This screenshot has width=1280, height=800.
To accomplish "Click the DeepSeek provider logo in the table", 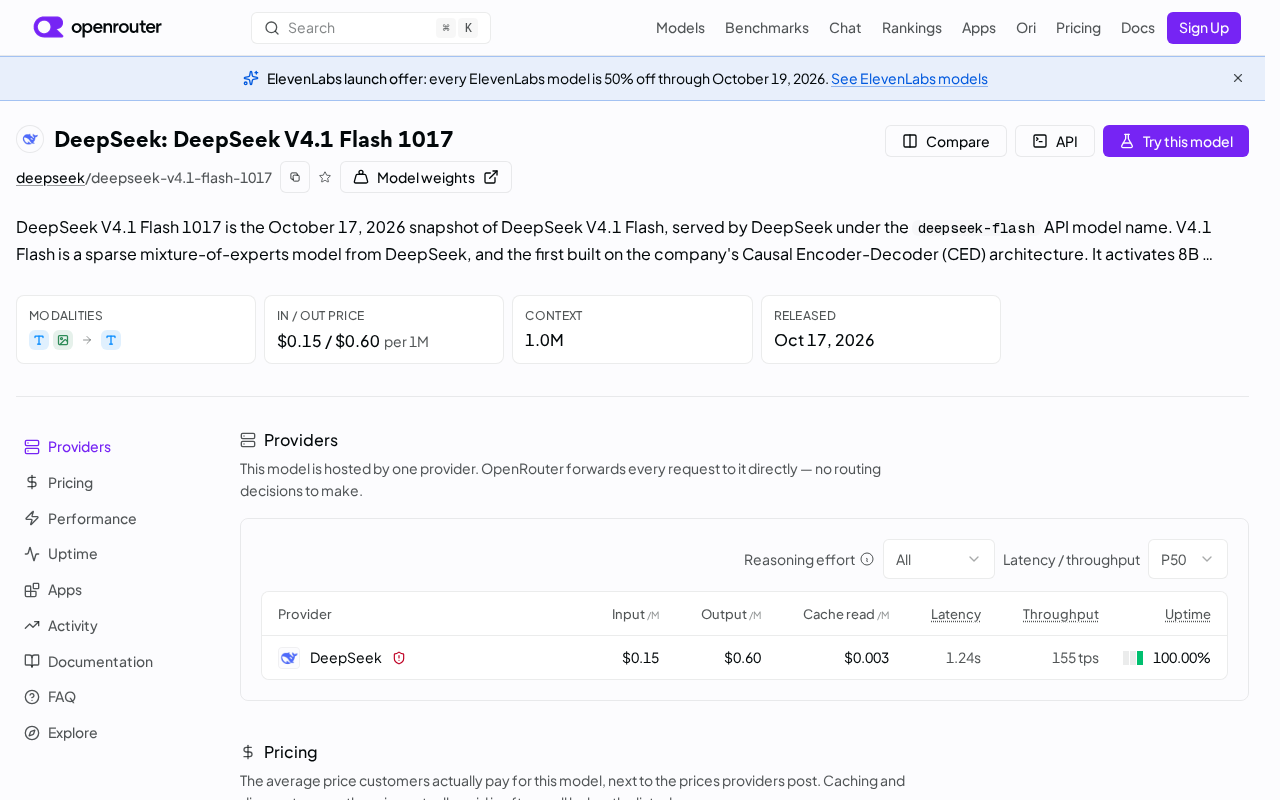I will click(x=289, y=658).
